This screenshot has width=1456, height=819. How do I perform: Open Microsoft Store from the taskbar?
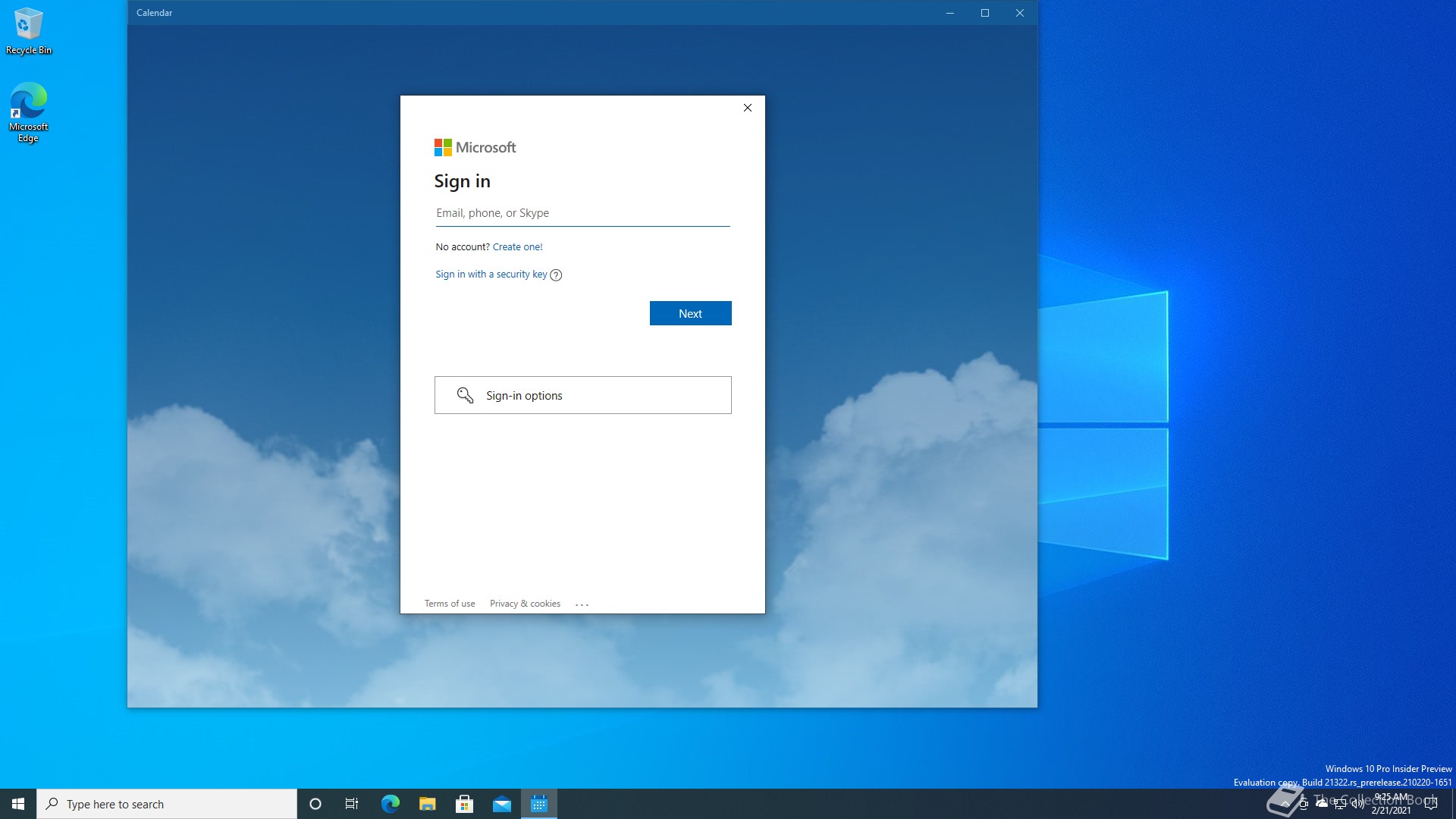click(x=464, y=804)
